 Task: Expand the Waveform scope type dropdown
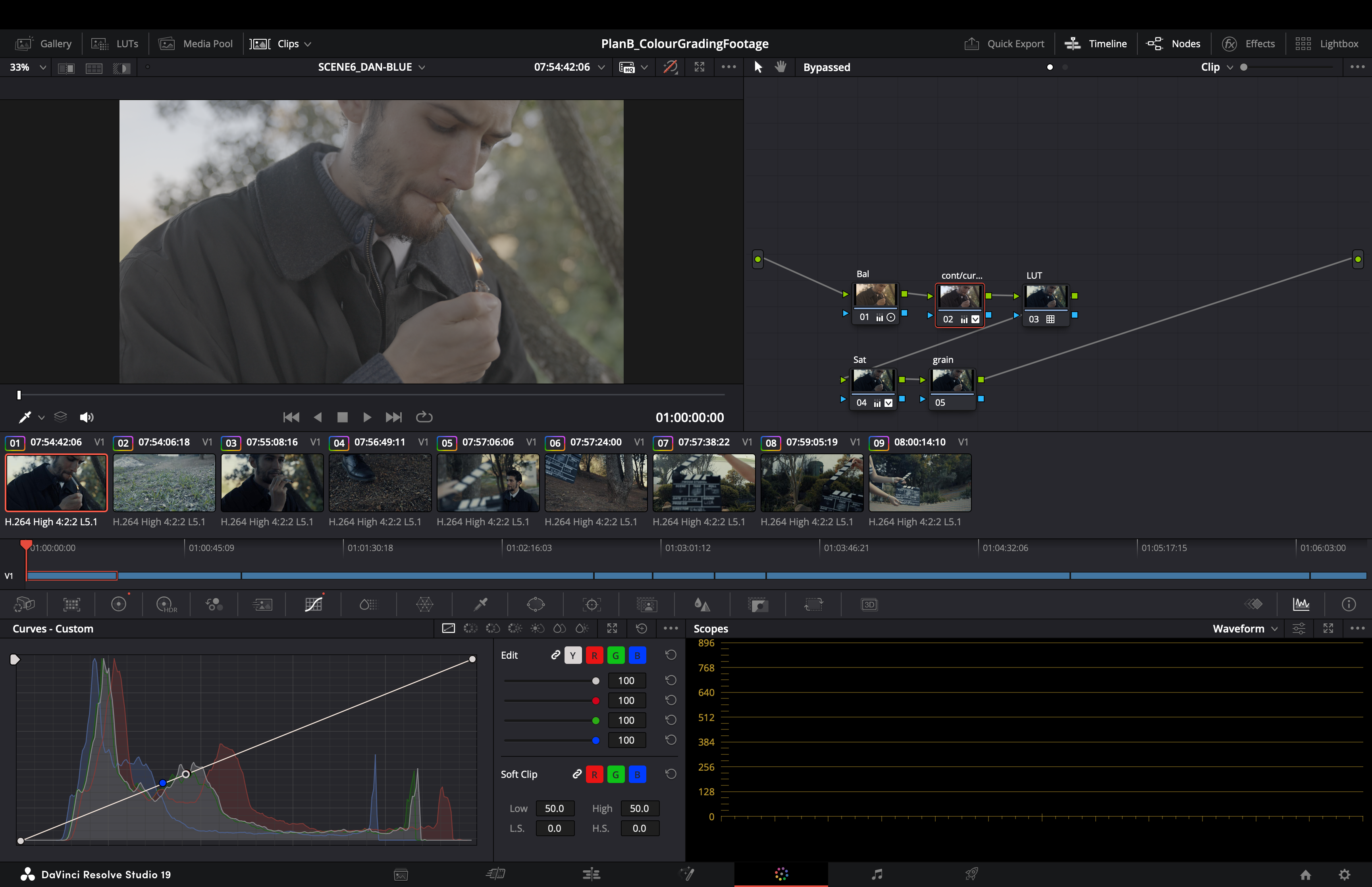[1245, 629]
